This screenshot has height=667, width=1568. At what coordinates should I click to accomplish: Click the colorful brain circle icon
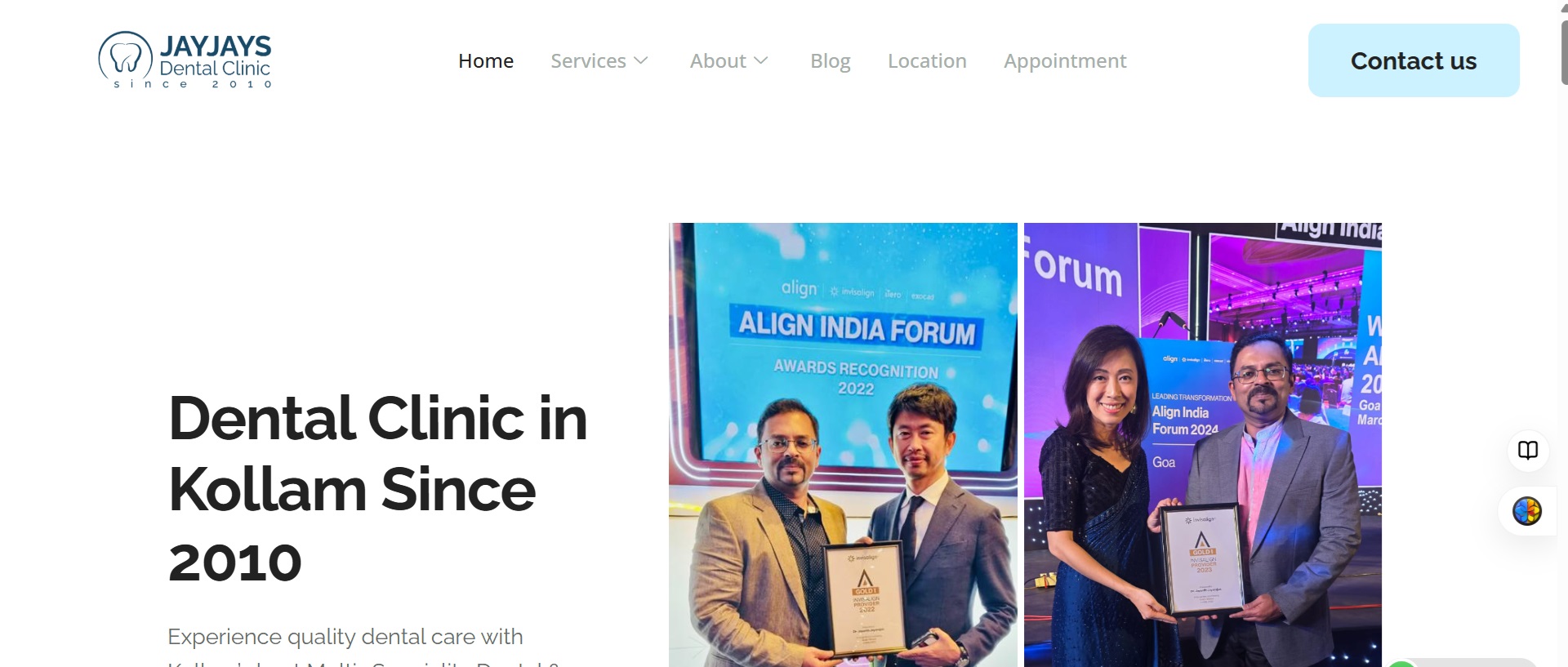click(x=1527, y=511)
